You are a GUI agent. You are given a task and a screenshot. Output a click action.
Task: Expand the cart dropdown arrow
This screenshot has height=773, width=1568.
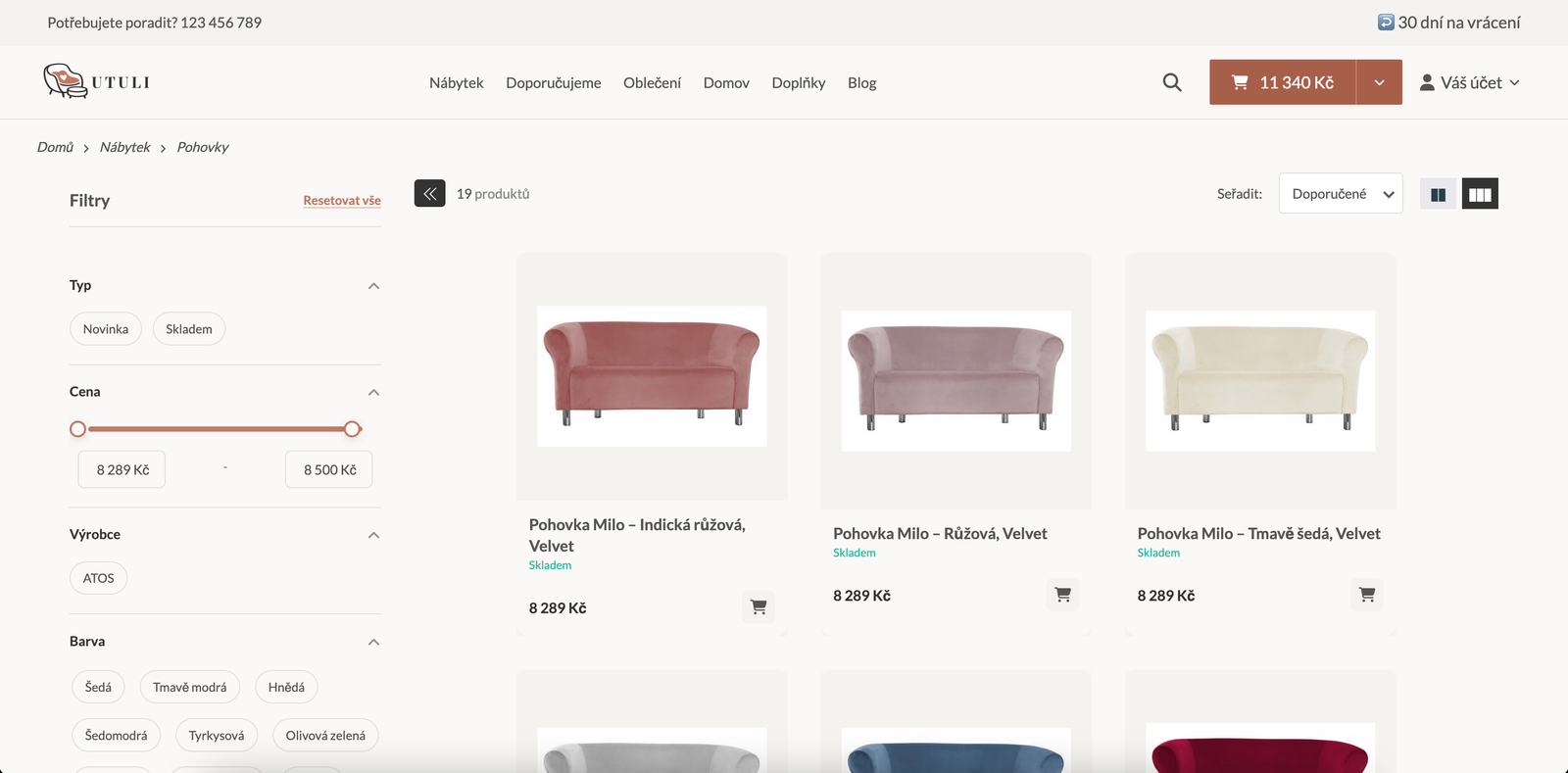pos(1379,82)
